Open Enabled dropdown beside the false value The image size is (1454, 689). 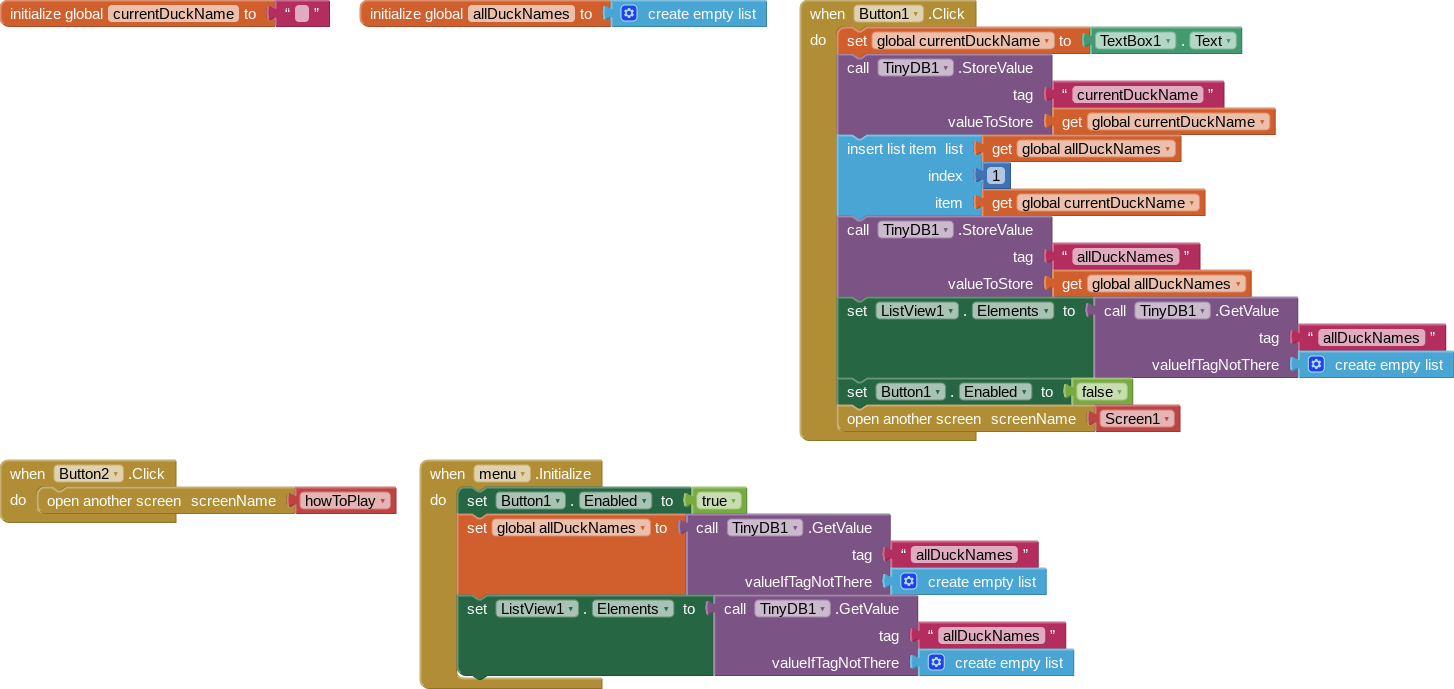995,392
